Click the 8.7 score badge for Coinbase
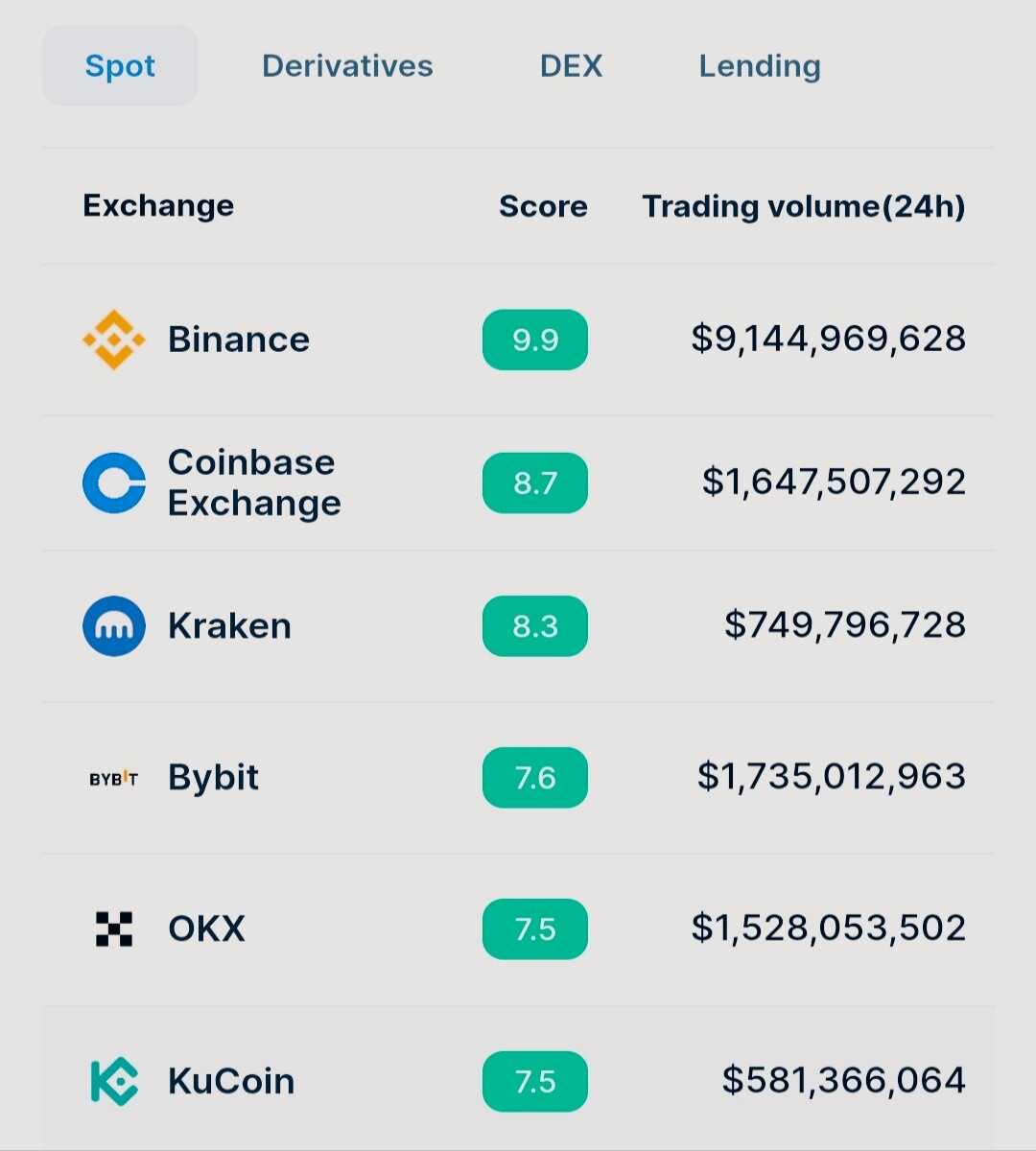The height and width of the screenshot is (1151, 1036). point(535,482)
